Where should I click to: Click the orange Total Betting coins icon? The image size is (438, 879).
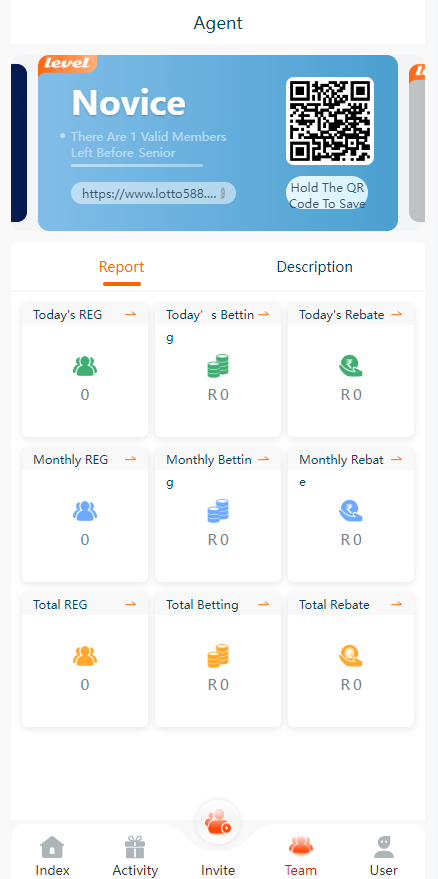(218, 655)
